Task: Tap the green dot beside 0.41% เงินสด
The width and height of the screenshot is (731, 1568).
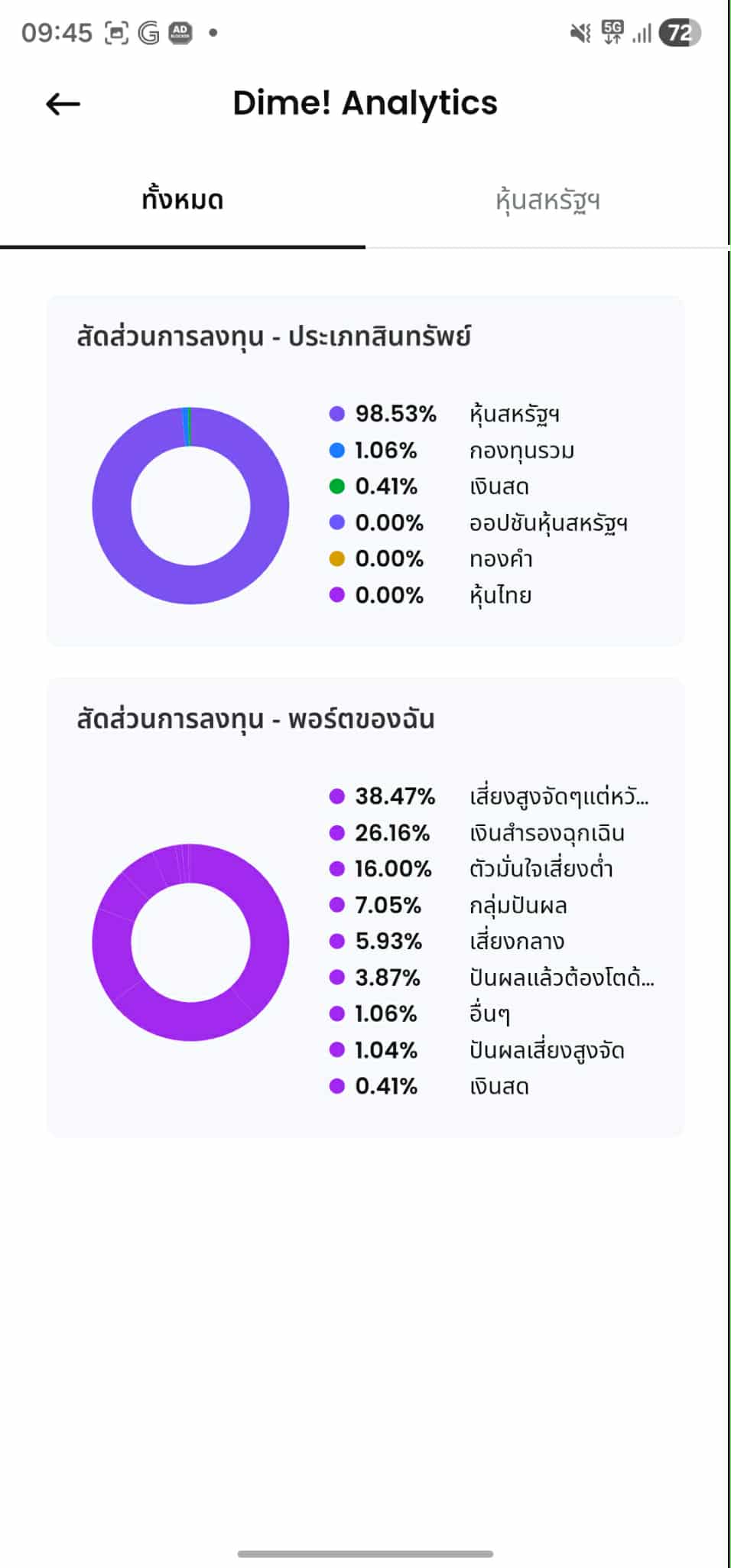Action: [336, 486]
